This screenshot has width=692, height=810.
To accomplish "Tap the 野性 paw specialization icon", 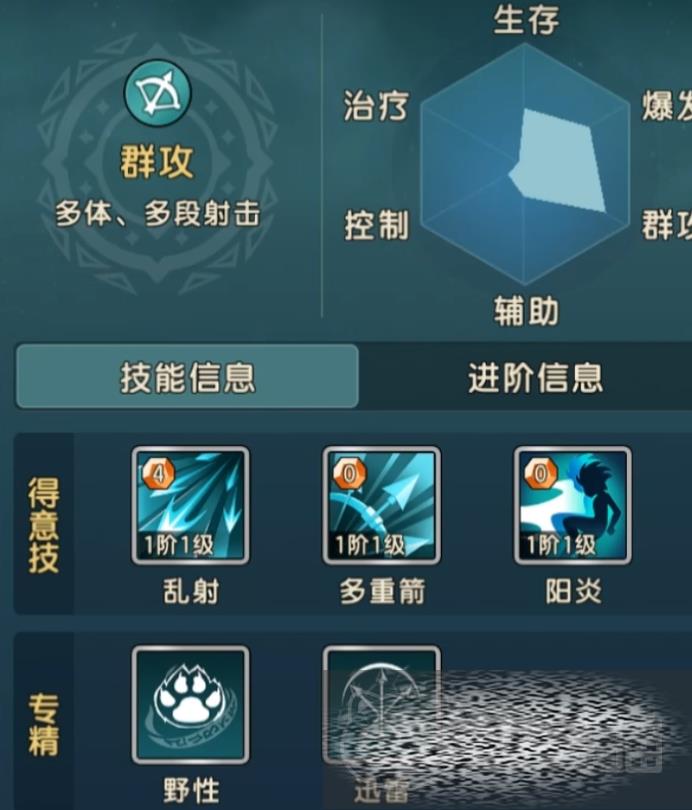I will [191, 705].
